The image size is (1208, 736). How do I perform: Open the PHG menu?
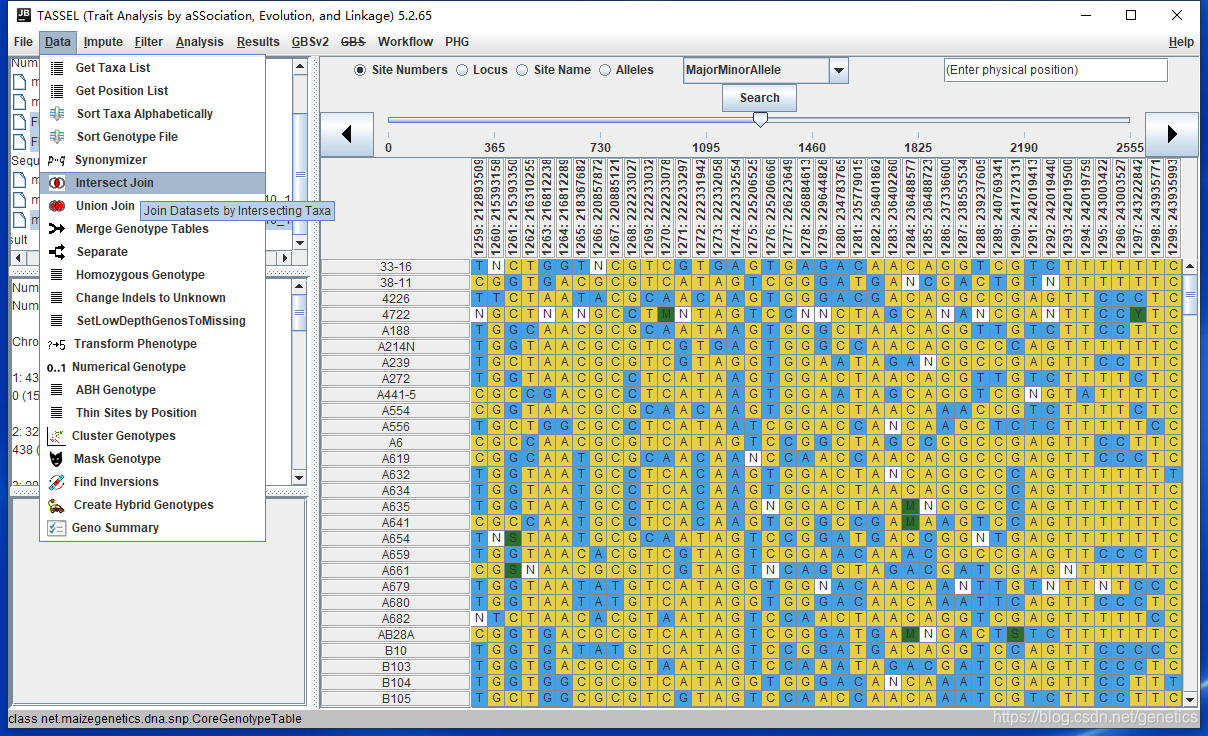pyautogui.click(x=457, y=42)
